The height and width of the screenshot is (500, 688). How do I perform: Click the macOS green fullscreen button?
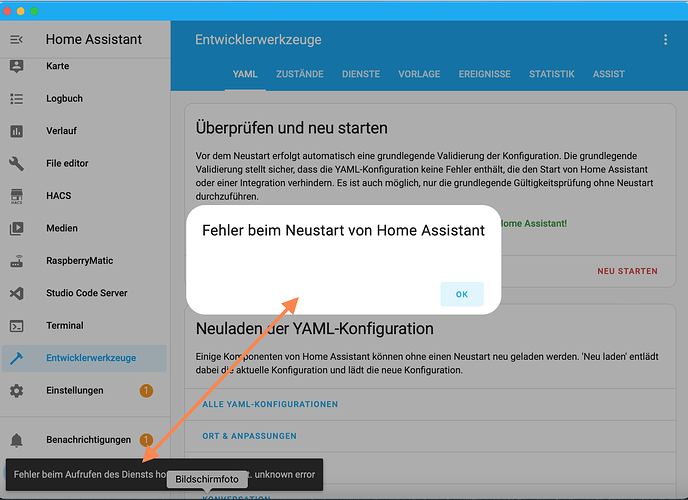click(34, 11)
